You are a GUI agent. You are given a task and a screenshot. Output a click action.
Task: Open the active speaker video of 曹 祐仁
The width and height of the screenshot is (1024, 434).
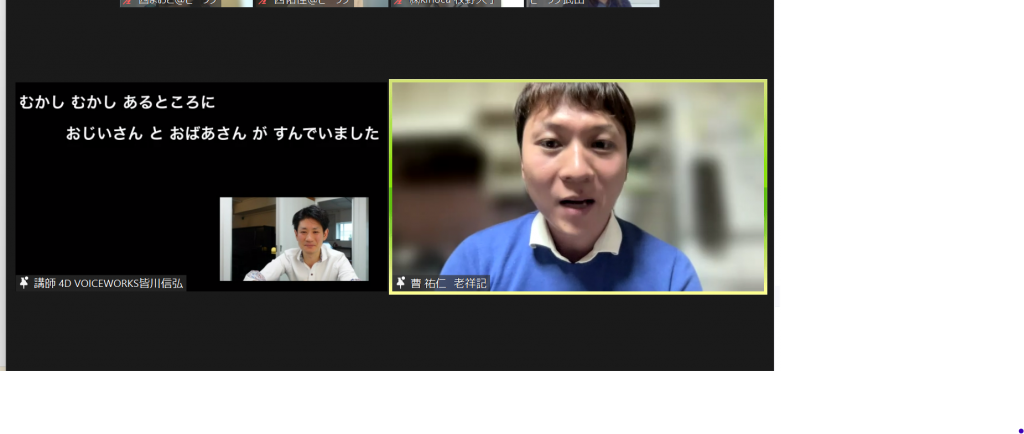(x=578, y=187)
